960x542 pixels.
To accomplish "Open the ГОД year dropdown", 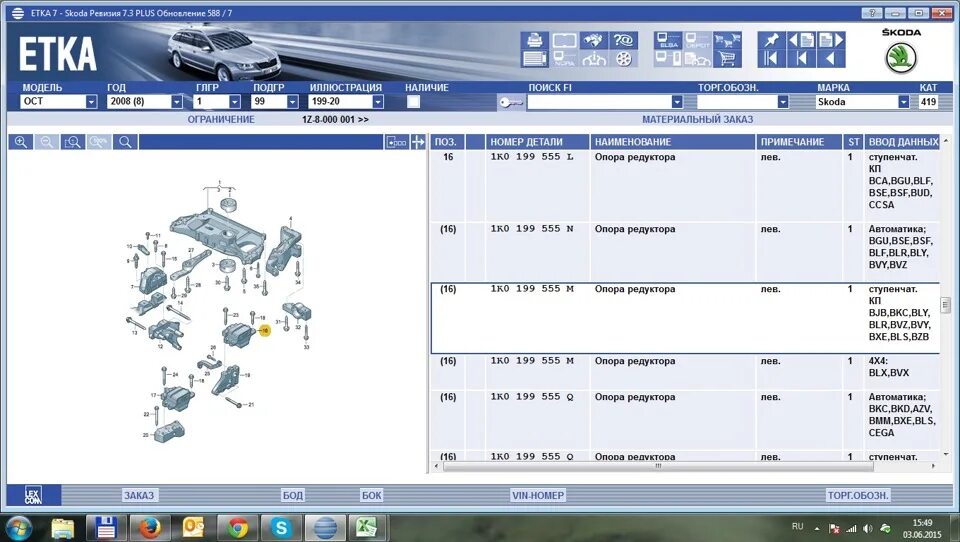I will point(177,102).
